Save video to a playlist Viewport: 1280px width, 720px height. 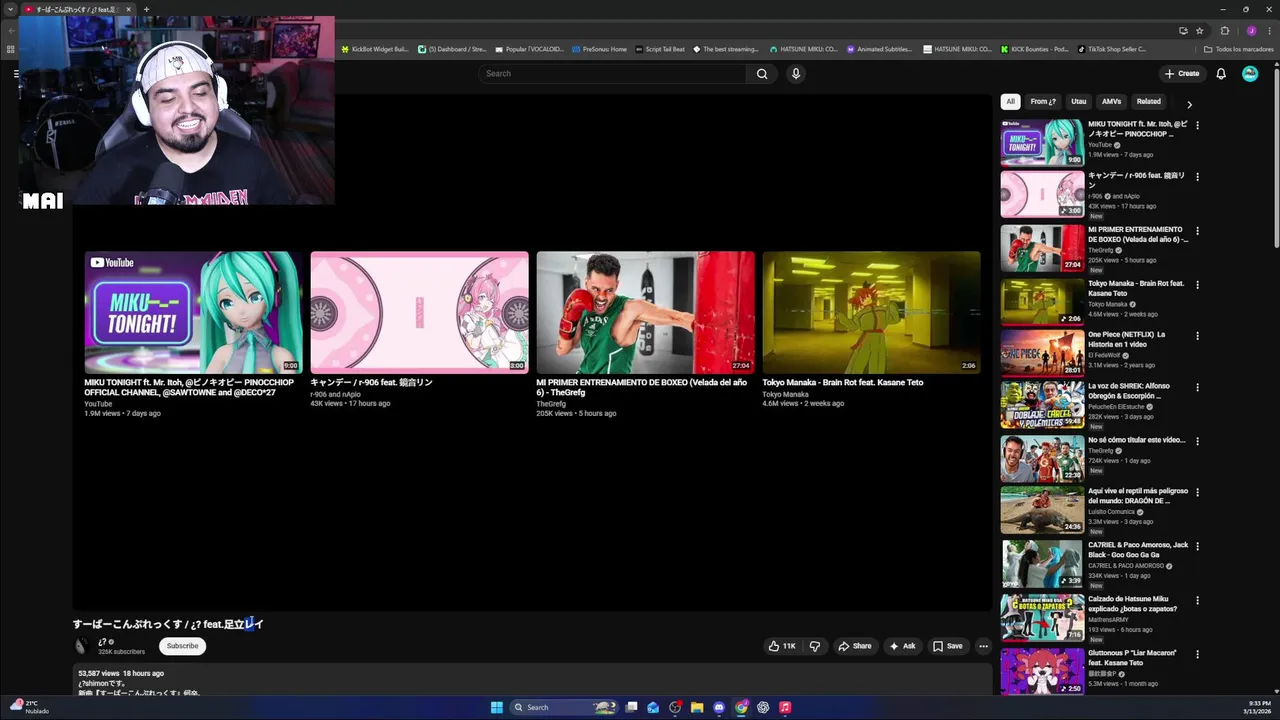(x=947, y=646)
